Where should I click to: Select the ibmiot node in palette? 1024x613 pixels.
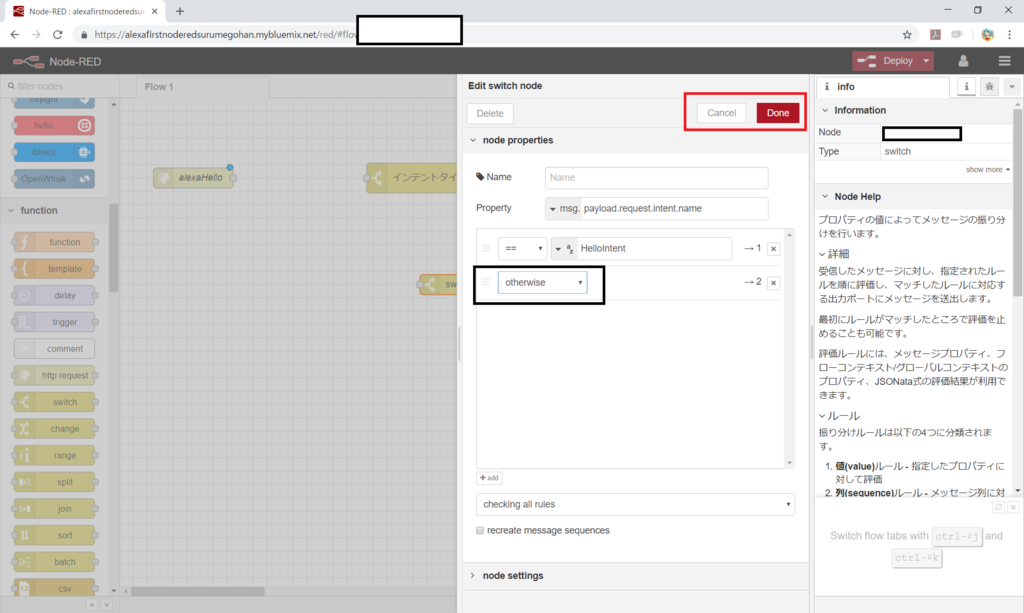click(x=54, y=152)
